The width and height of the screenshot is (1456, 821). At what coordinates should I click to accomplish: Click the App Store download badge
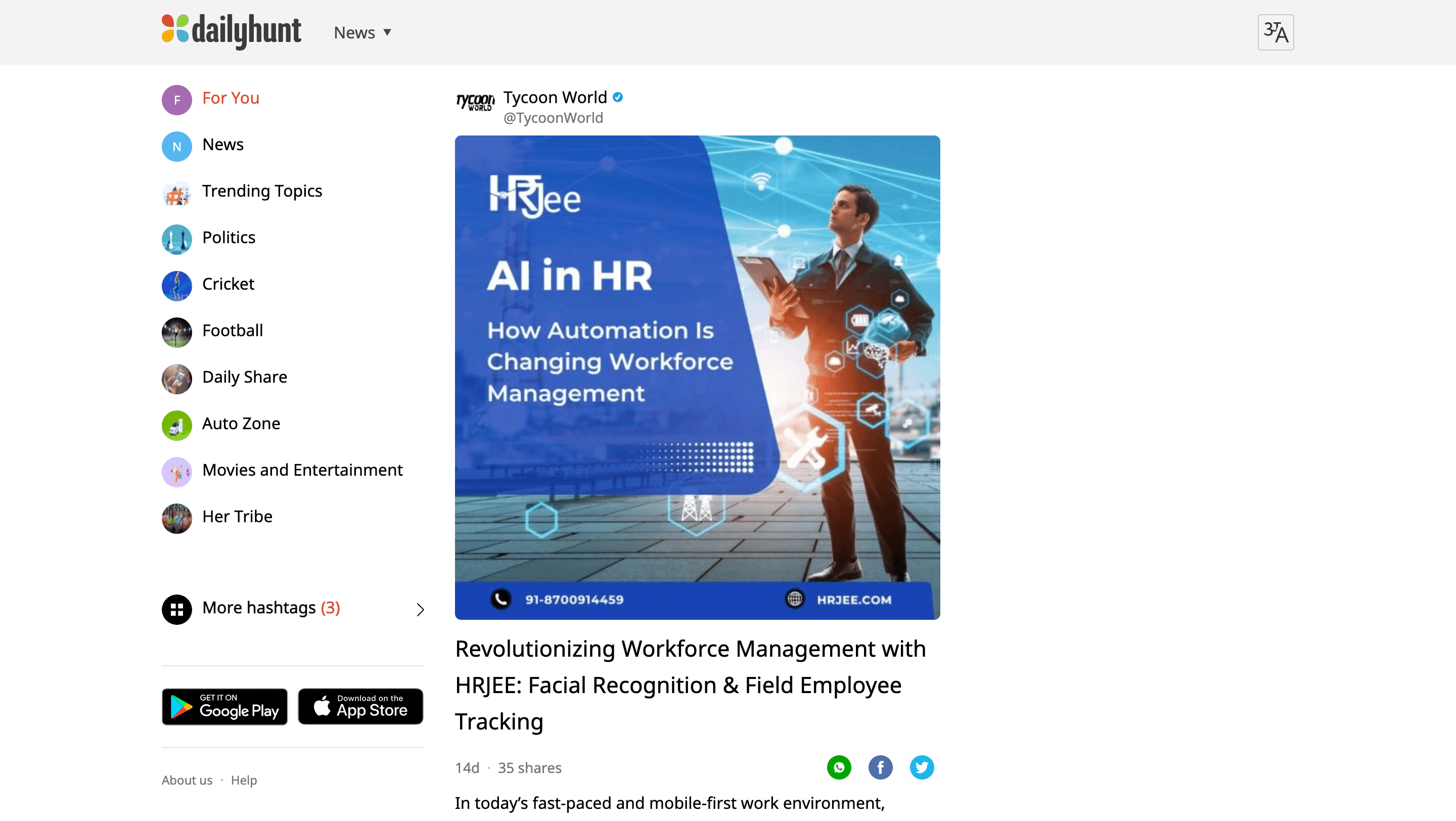pyautogui.click(x=360, y=706)
